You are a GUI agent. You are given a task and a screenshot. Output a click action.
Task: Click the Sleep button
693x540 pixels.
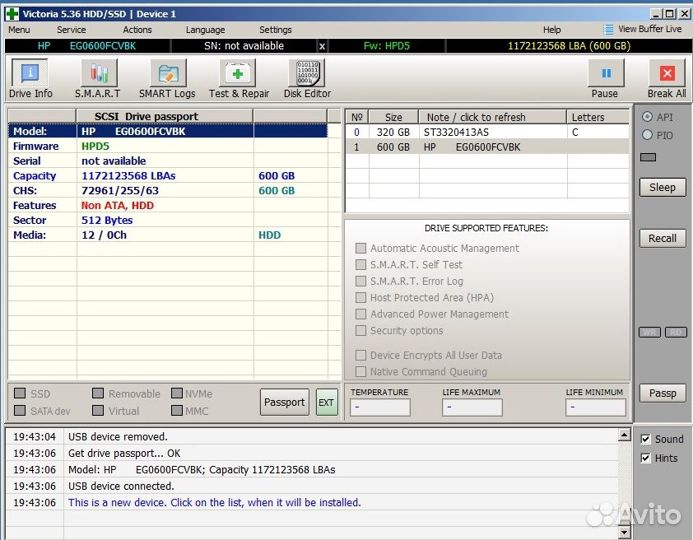663,187
